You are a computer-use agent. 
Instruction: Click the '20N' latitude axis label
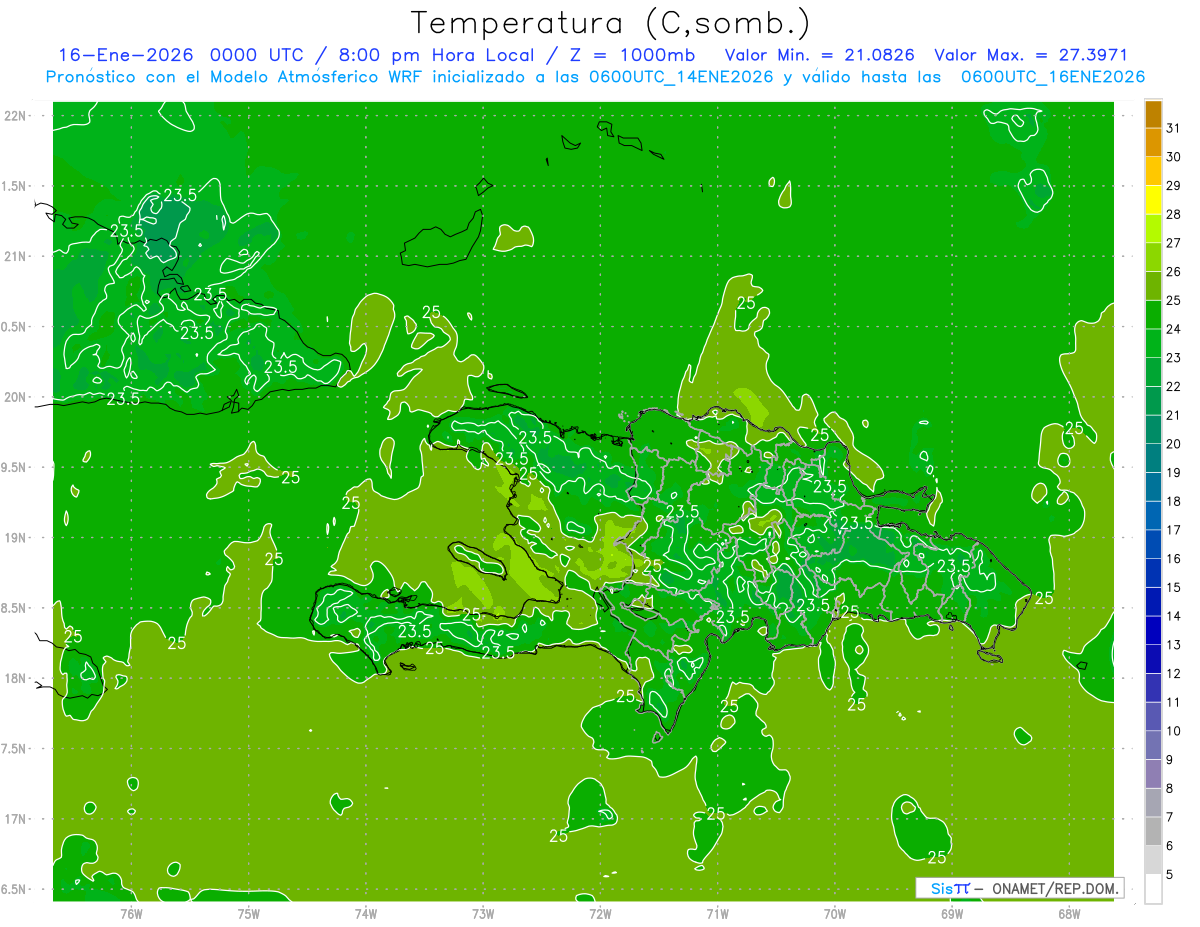click(x=17, y=397)
